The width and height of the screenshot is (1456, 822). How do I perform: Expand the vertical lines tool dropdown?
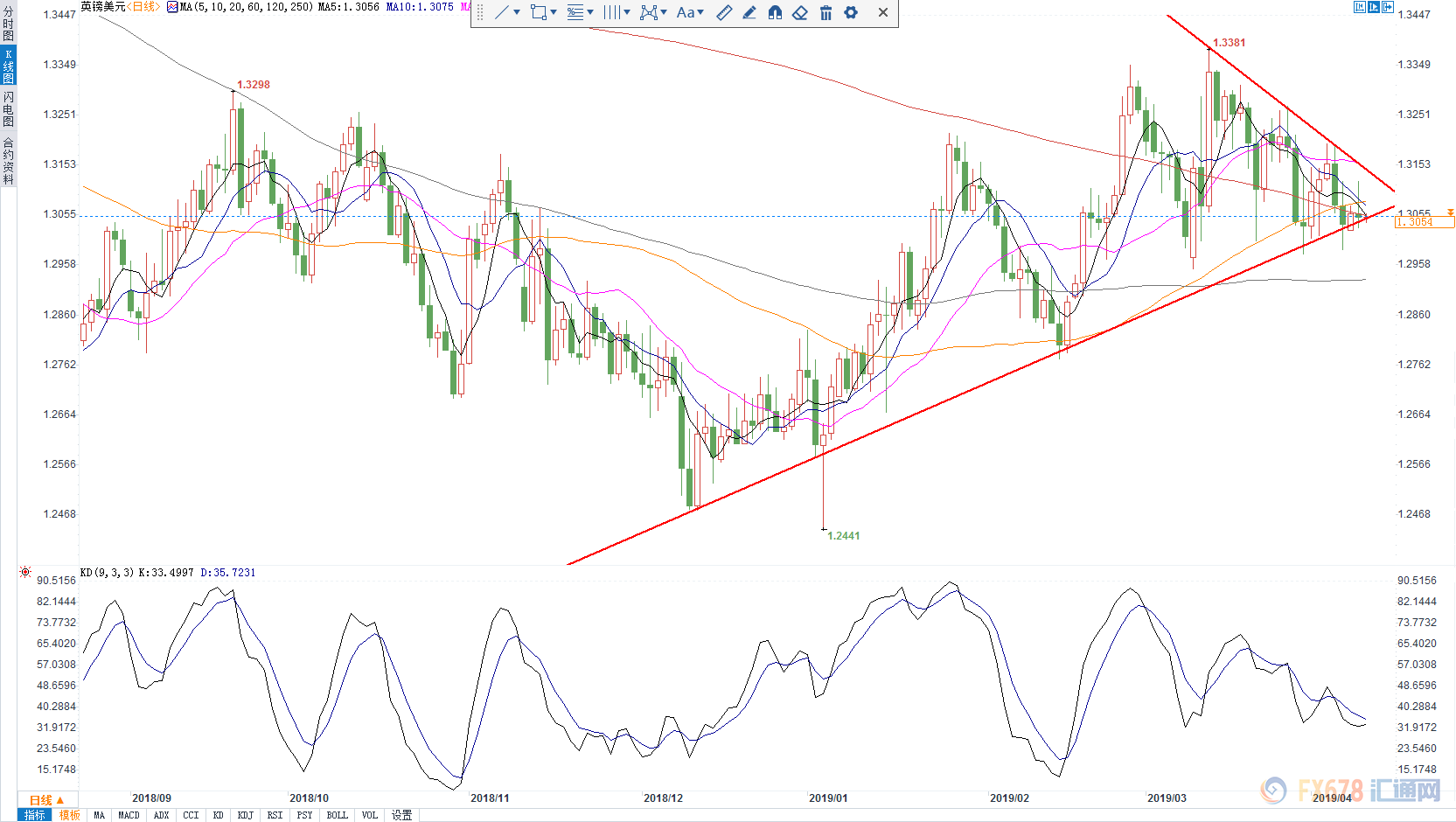point(627,12)
